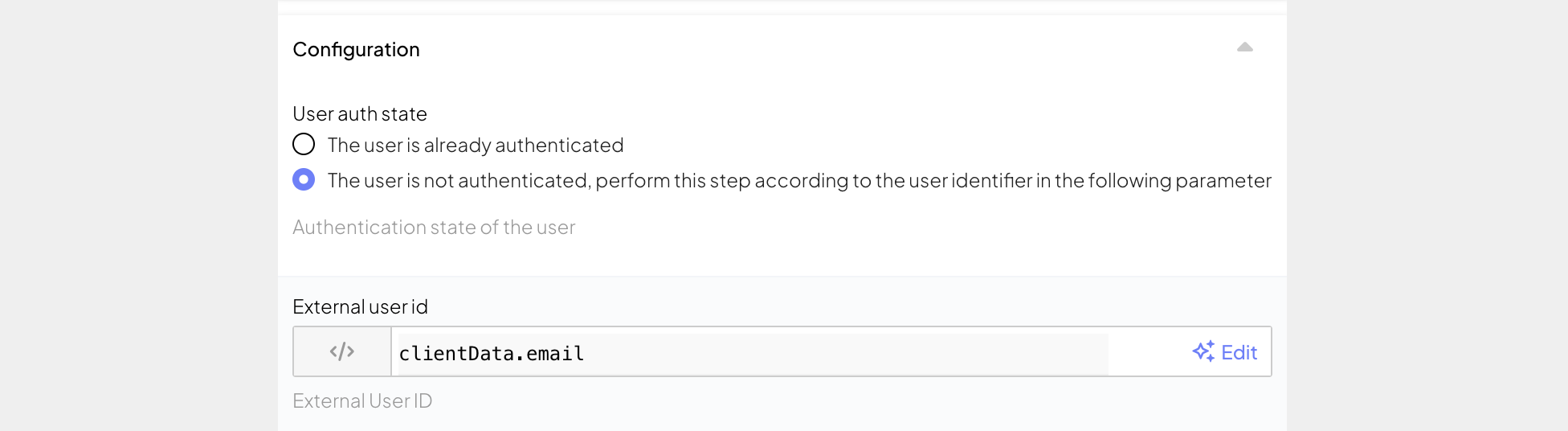Click the Edit button text
This screenshot has width=1568, height=431.
click(1239, 352)
